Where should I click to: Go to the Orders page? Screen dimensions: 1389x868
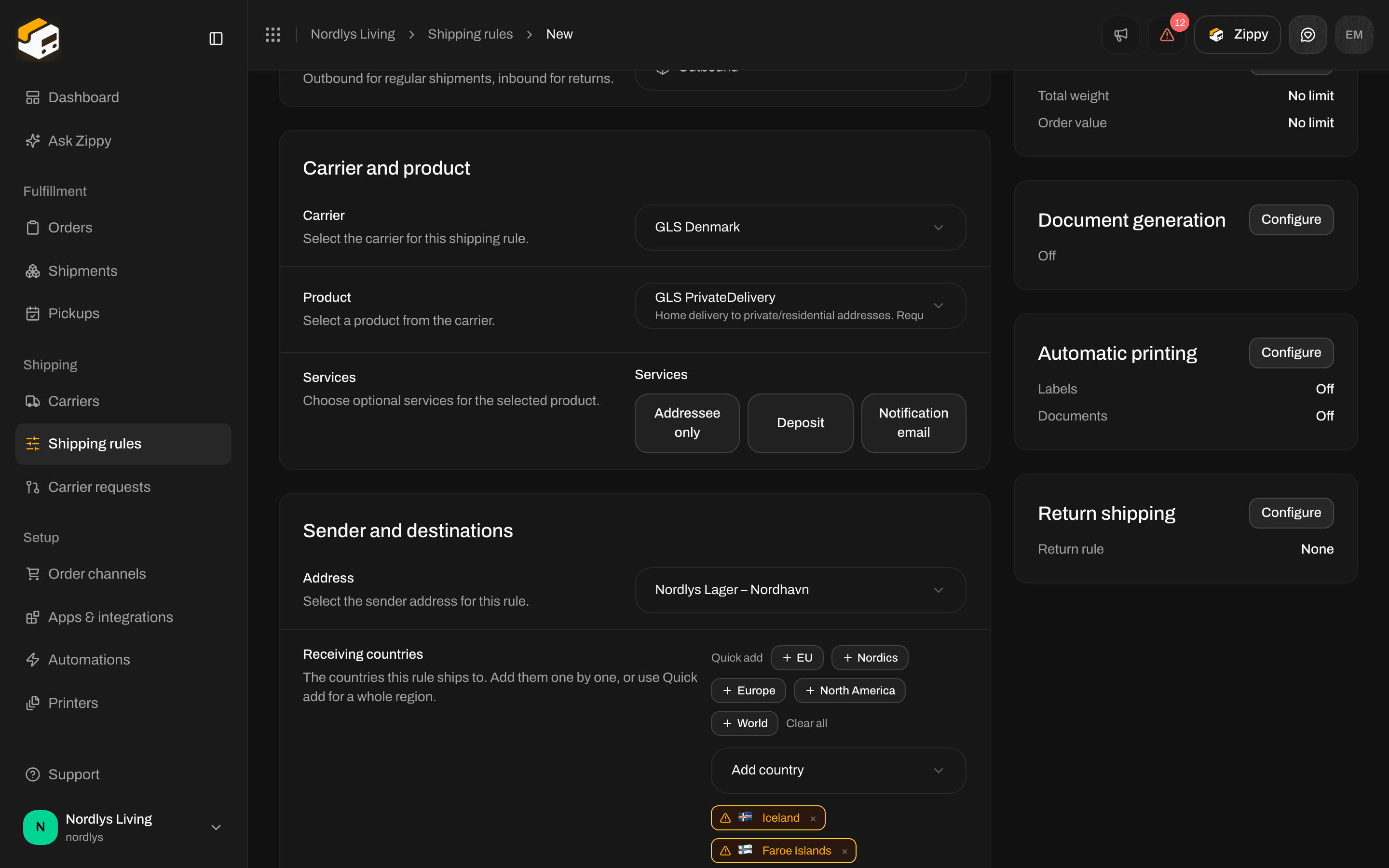[x=123, y=228]
